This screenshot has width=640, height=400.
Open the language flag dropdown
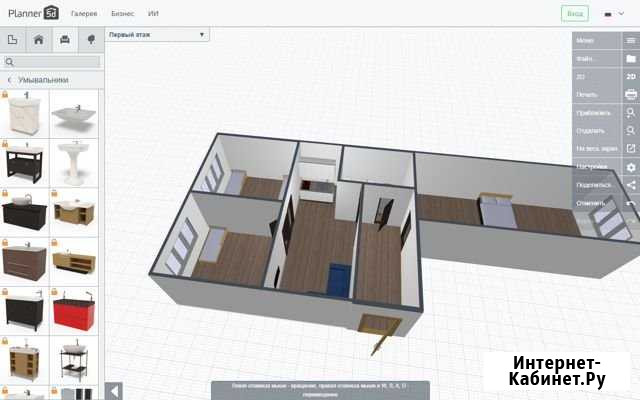612,14
